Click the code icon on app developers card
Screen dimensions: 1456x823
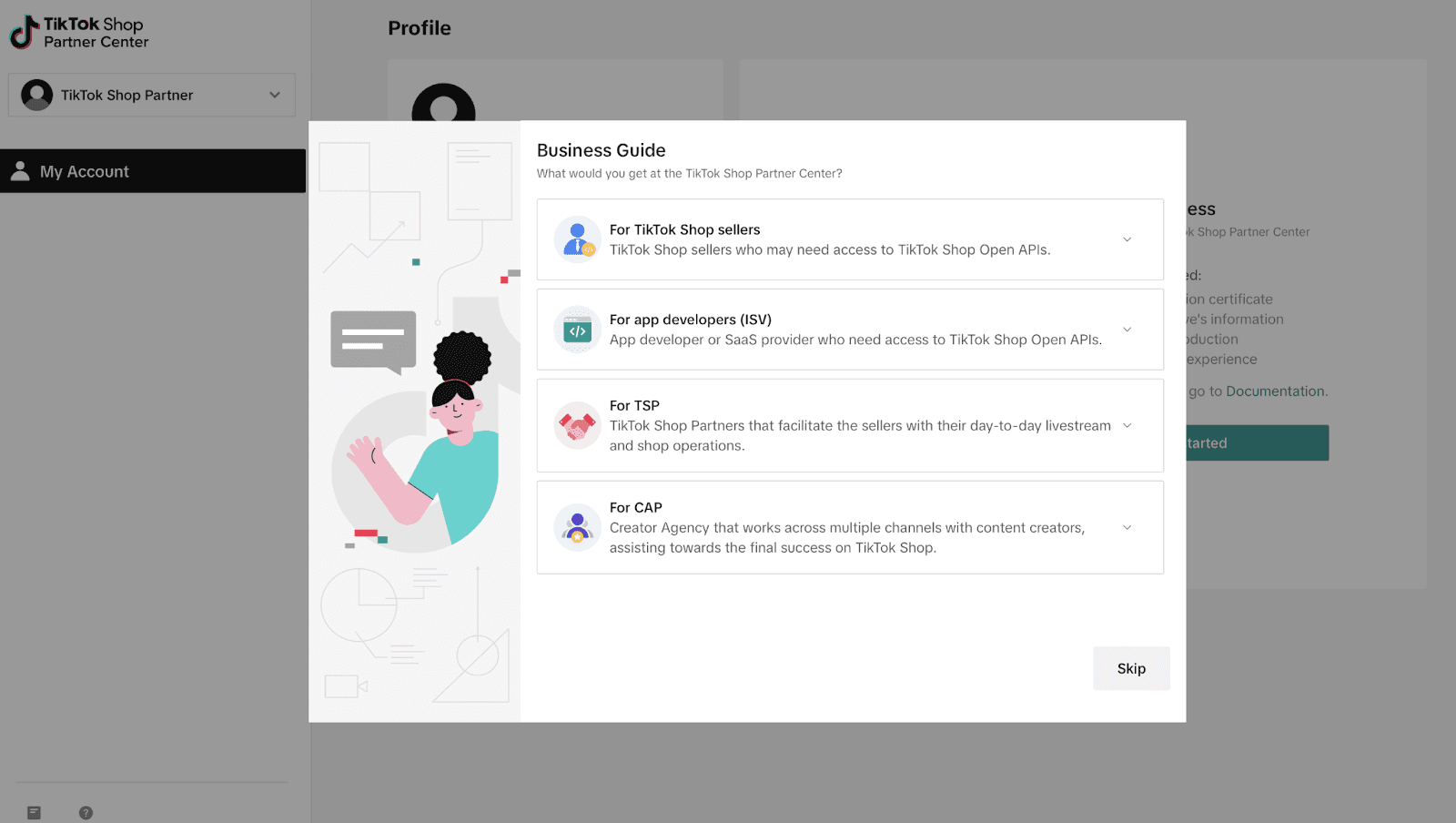[578, 330]
